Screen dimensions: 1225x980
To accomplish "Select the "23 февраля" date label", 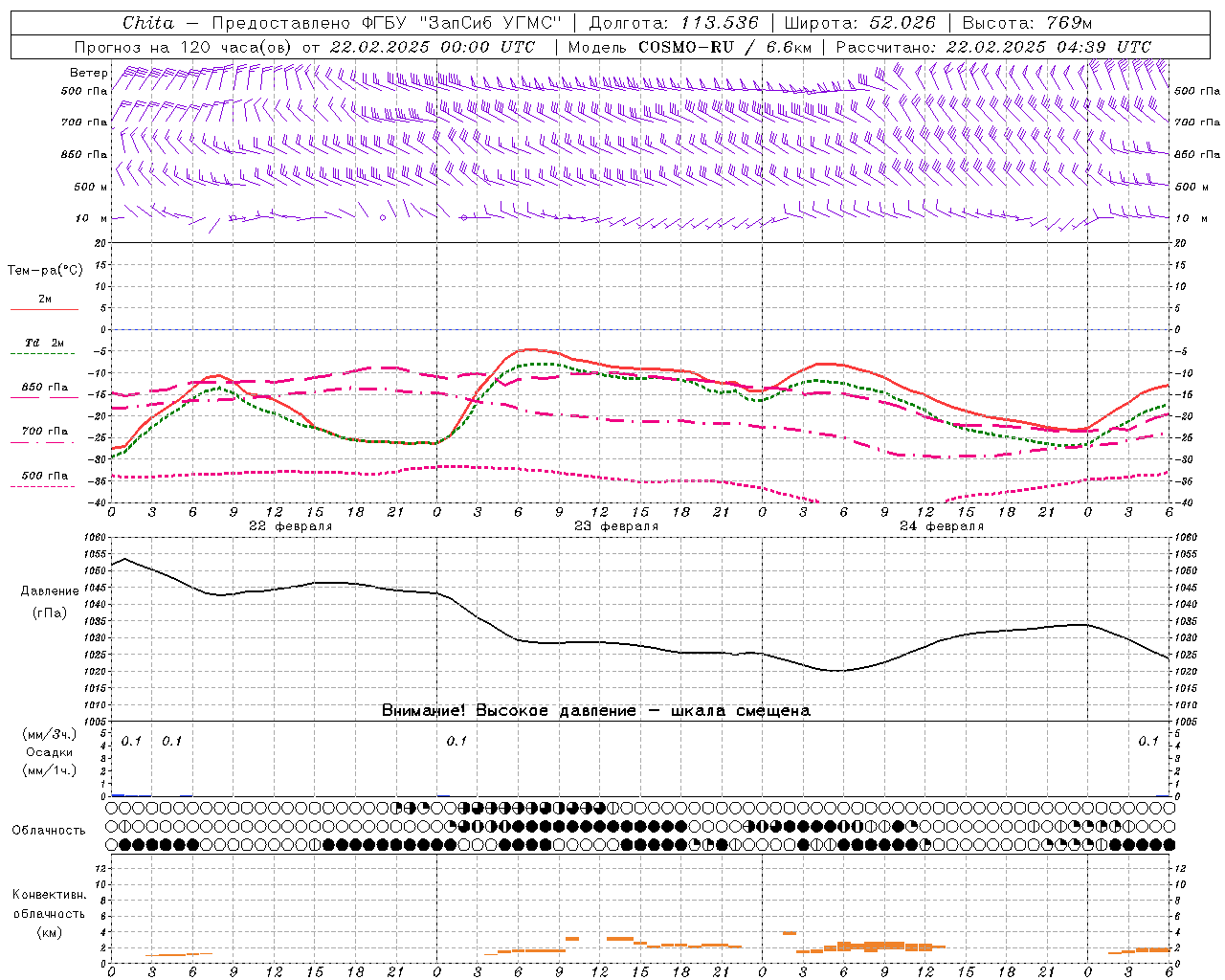I will pos(616,526).
